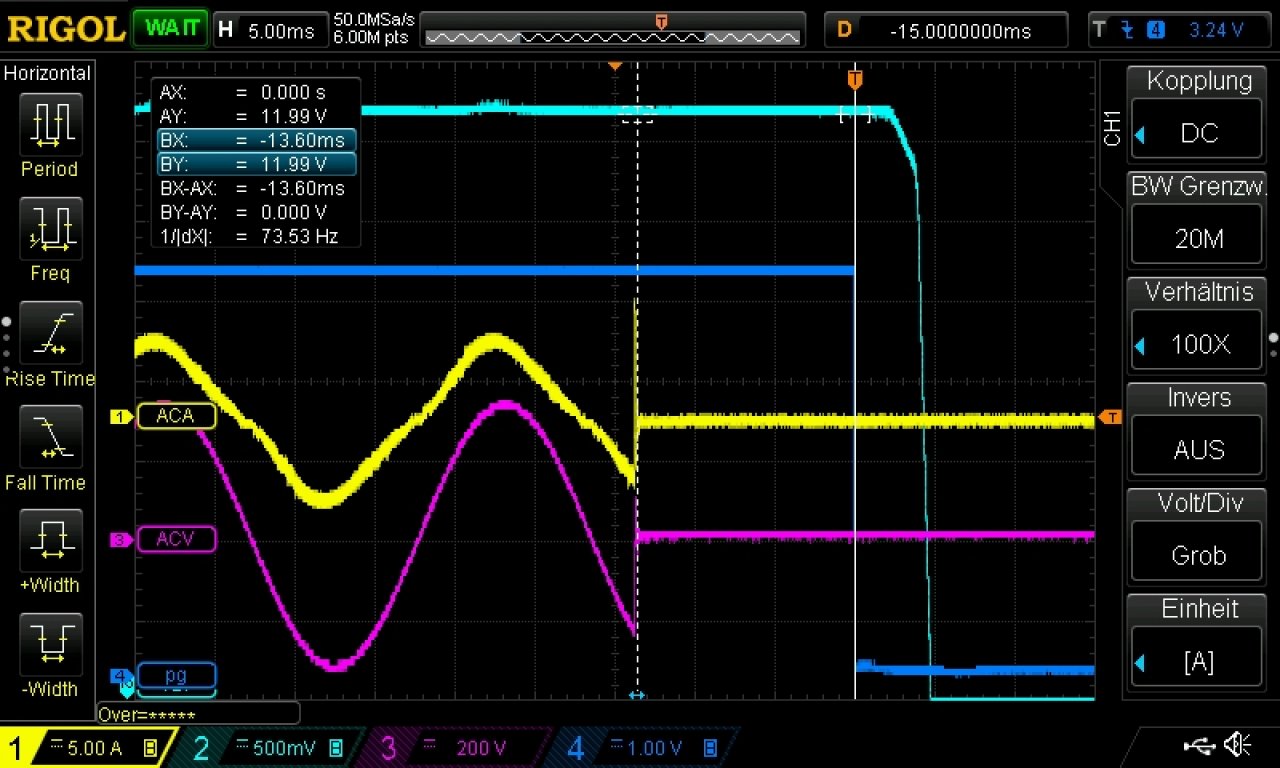Click the speaker sound icon

pos(1238,745)
